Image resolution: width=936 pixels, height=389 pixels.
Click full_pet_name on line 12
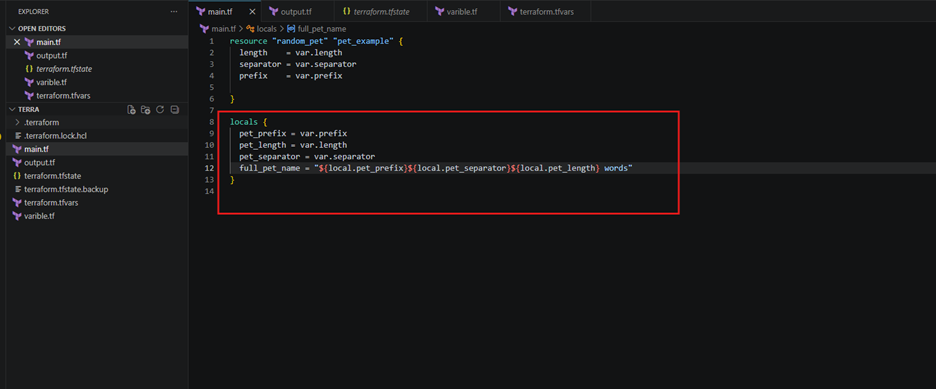click(270, 169)
